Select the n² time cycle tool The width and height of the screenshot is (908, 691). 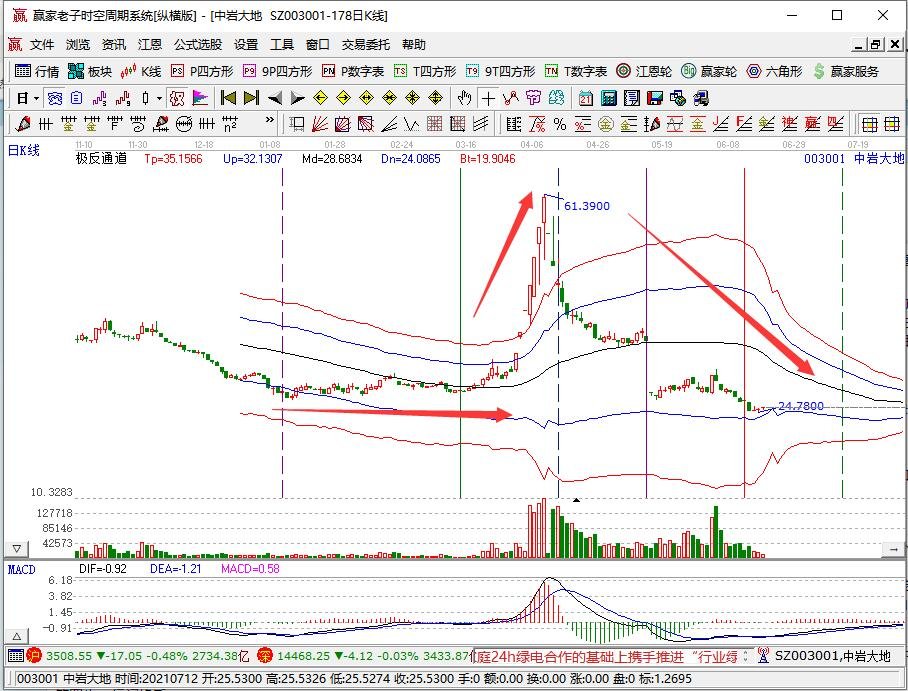(230, 124)
